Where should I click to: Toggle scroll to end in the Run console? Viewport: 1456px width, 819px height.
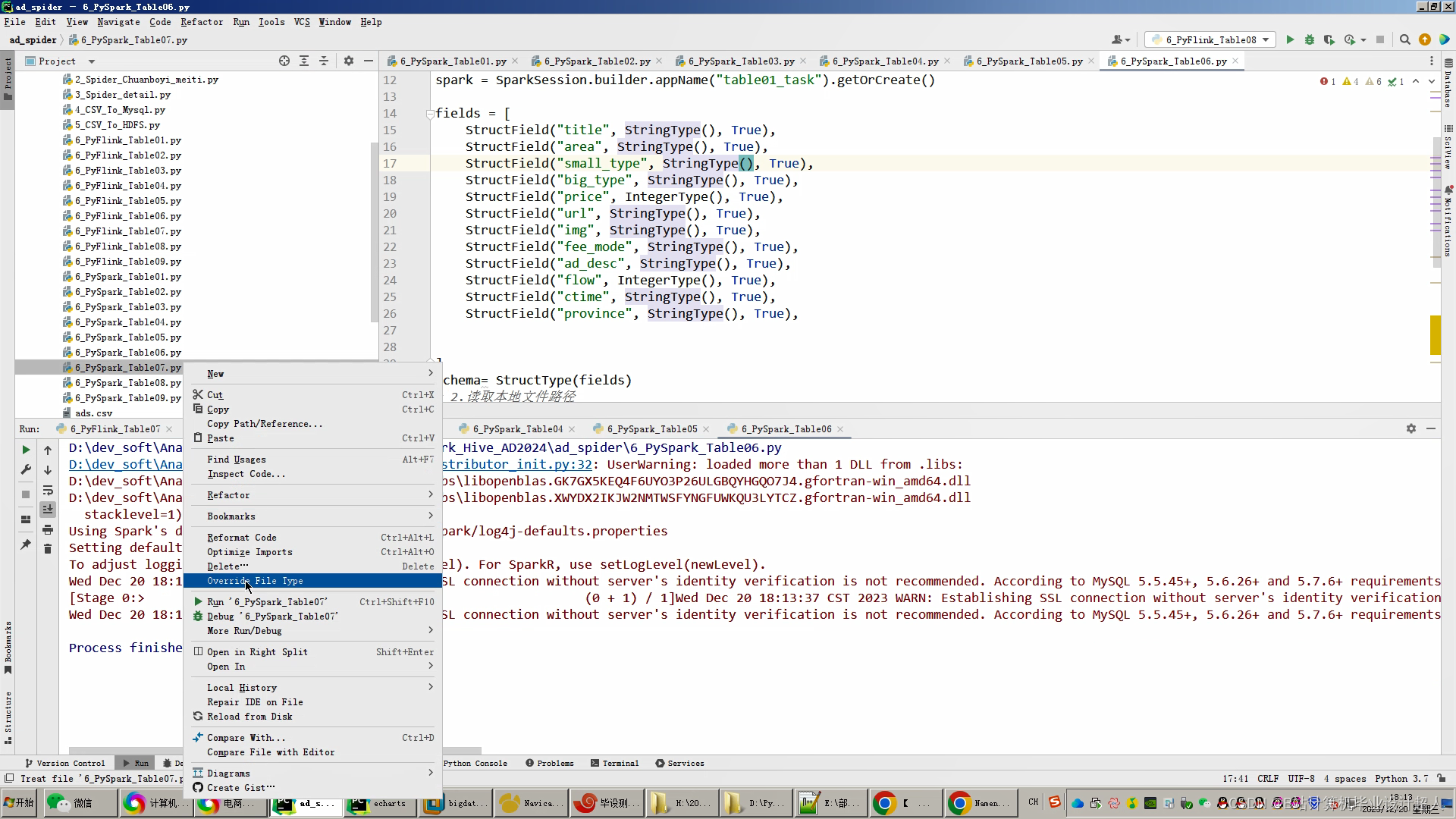coord(48,510)
